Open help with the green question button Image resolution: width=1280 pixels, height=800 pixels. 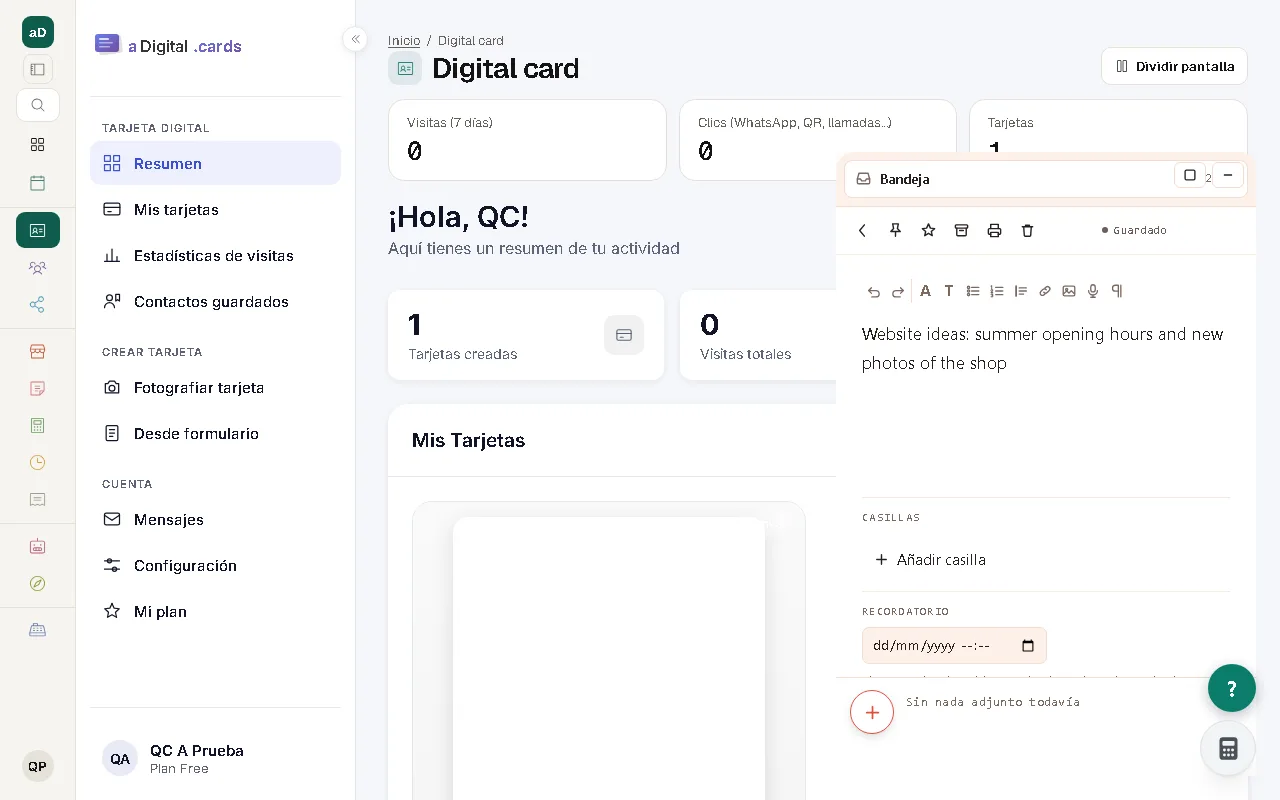pos(1232,688)
